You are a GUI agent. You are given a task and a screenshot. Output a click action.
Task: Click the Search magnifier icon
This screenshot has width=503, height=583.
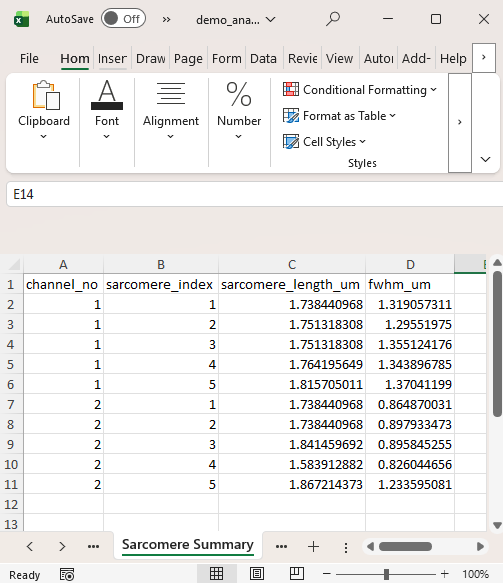click(x=333, y=19)
